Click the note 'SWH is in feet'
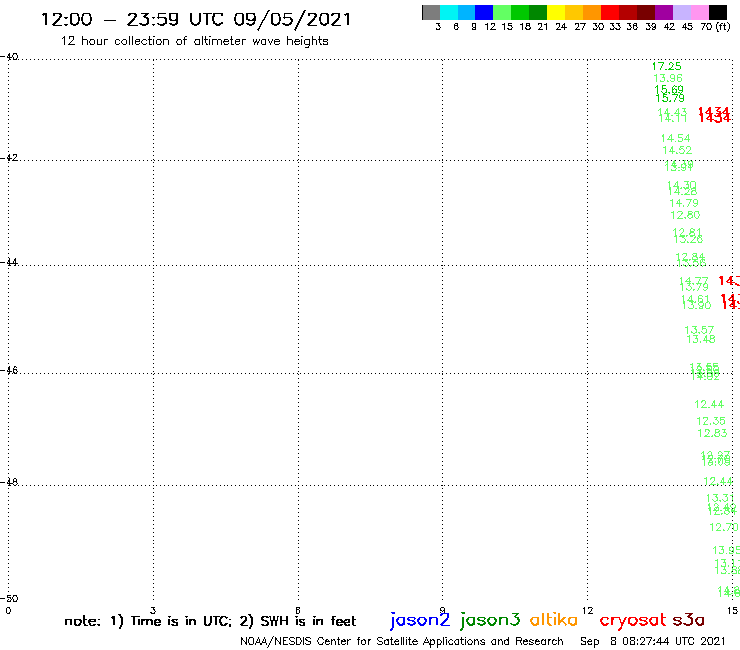Image resolution: width=740 pixels, height=650 pixels. [x=308, y=621]
